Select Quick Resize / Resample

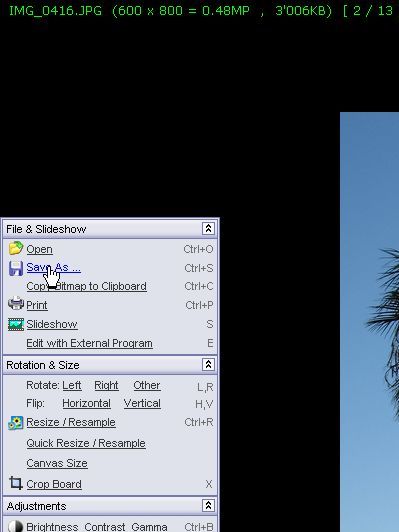[86, 443]
